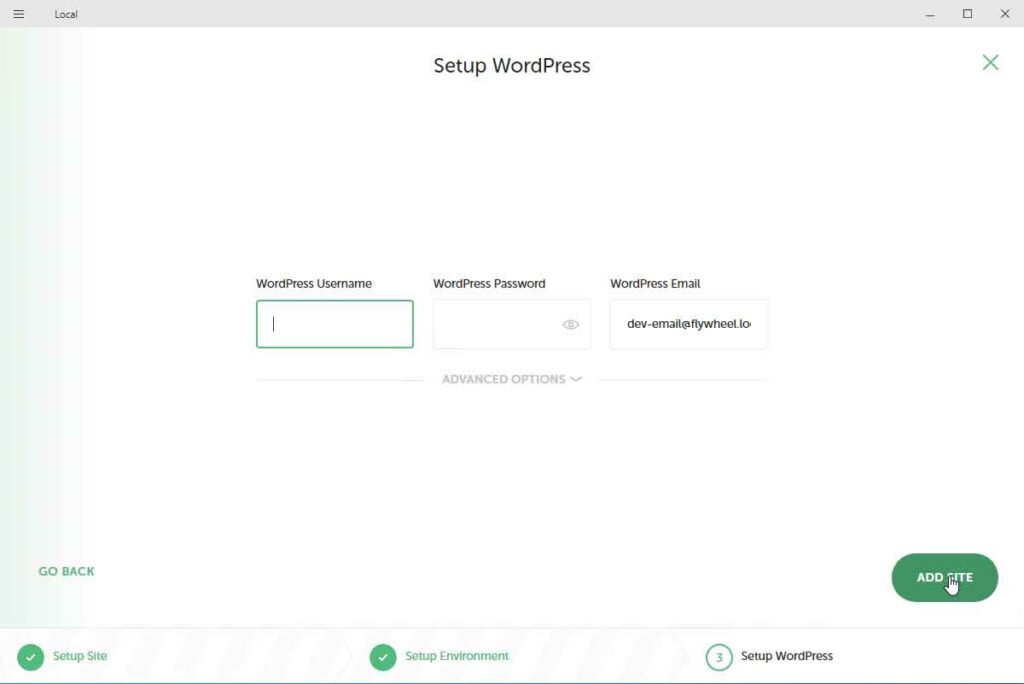The height and width of the screenshot is (684, 1024).
Task: Click the Add Site button
Action: 944,578
